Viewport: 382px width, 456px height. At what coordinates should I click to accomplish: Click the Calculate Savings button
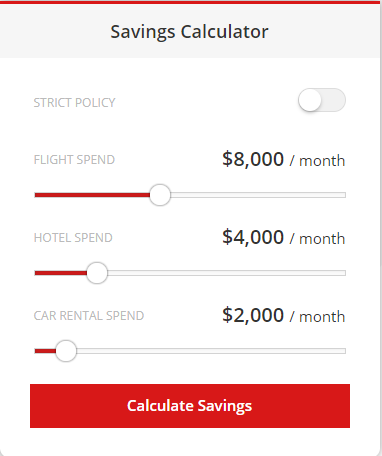tap(190, 406)
